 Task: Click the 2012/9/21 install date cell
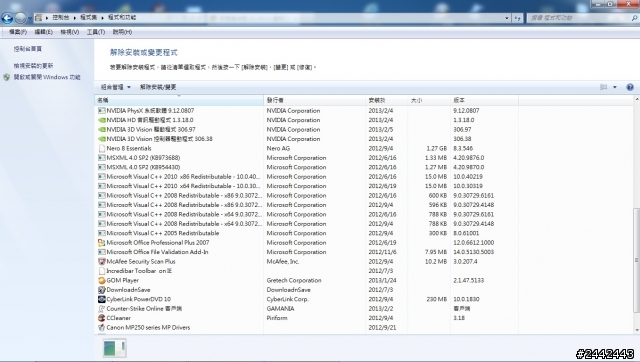tap(382, 327)
